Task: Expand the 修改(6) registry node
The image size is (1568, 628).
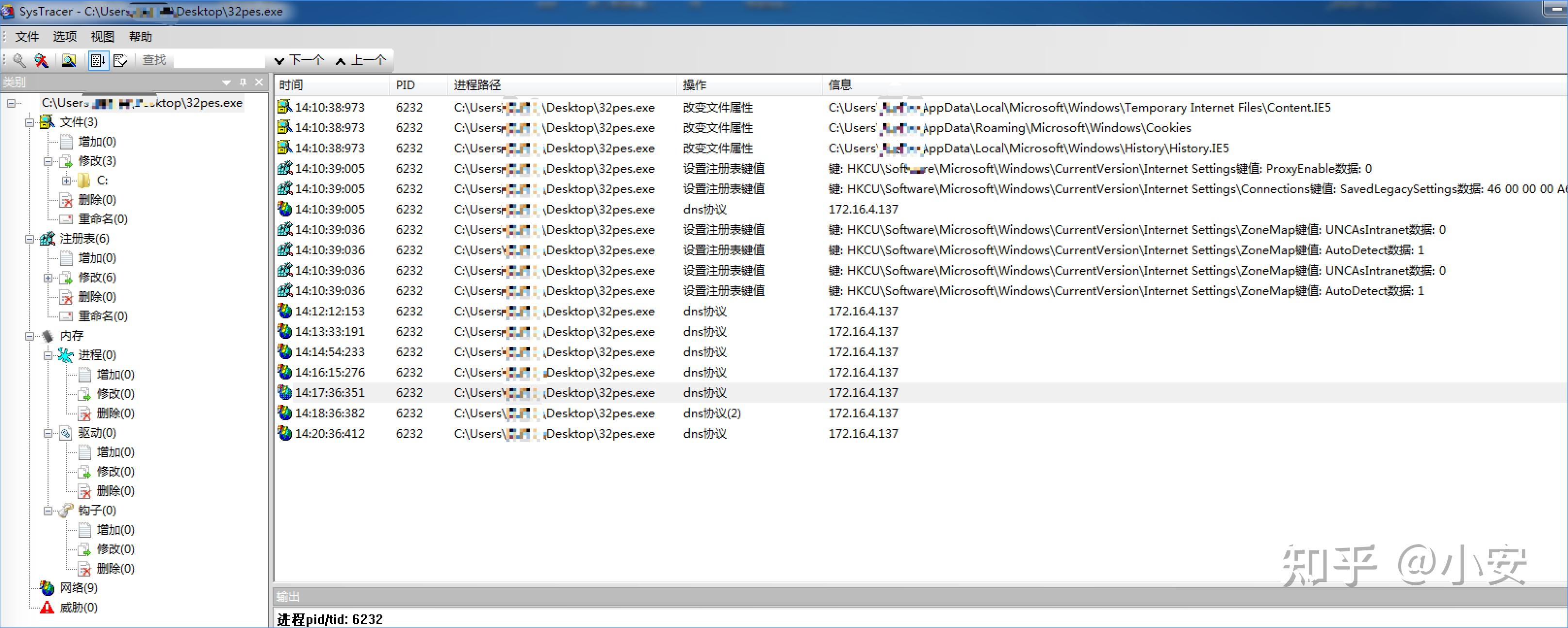Action: [x=48, y=278]
